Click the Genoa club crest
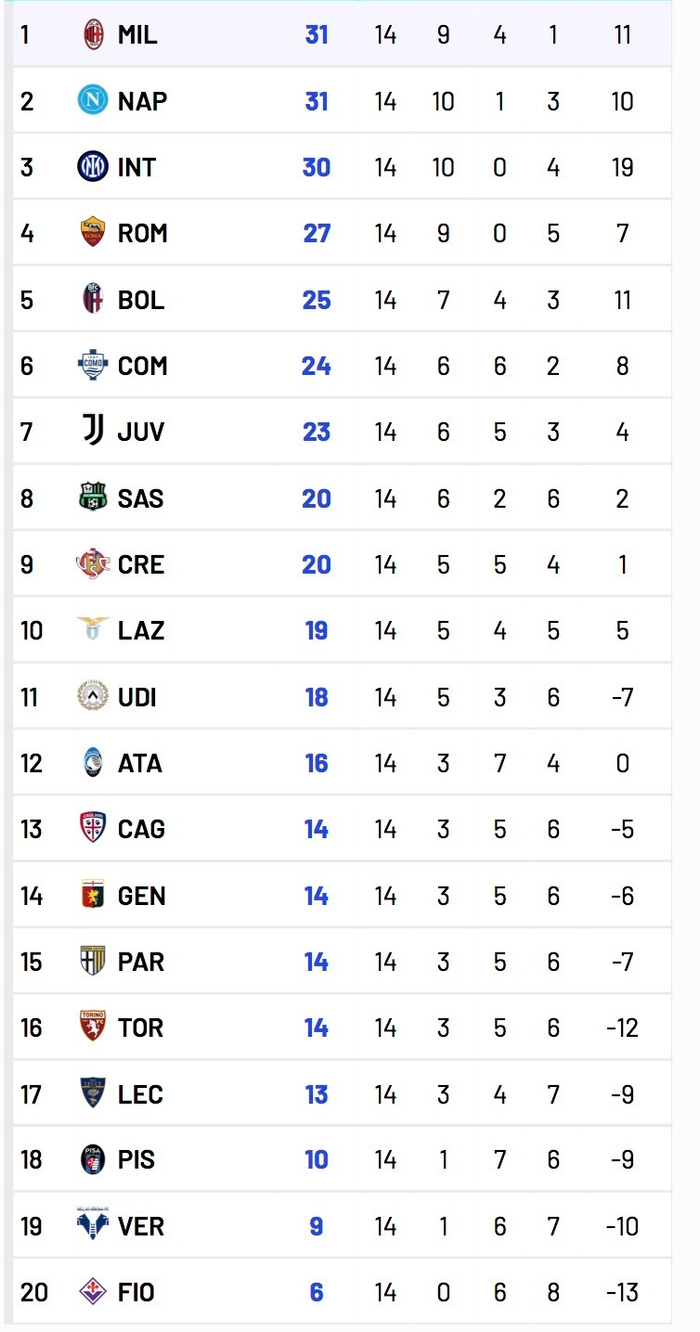The image size is (700, 1332). pos(93,895)
